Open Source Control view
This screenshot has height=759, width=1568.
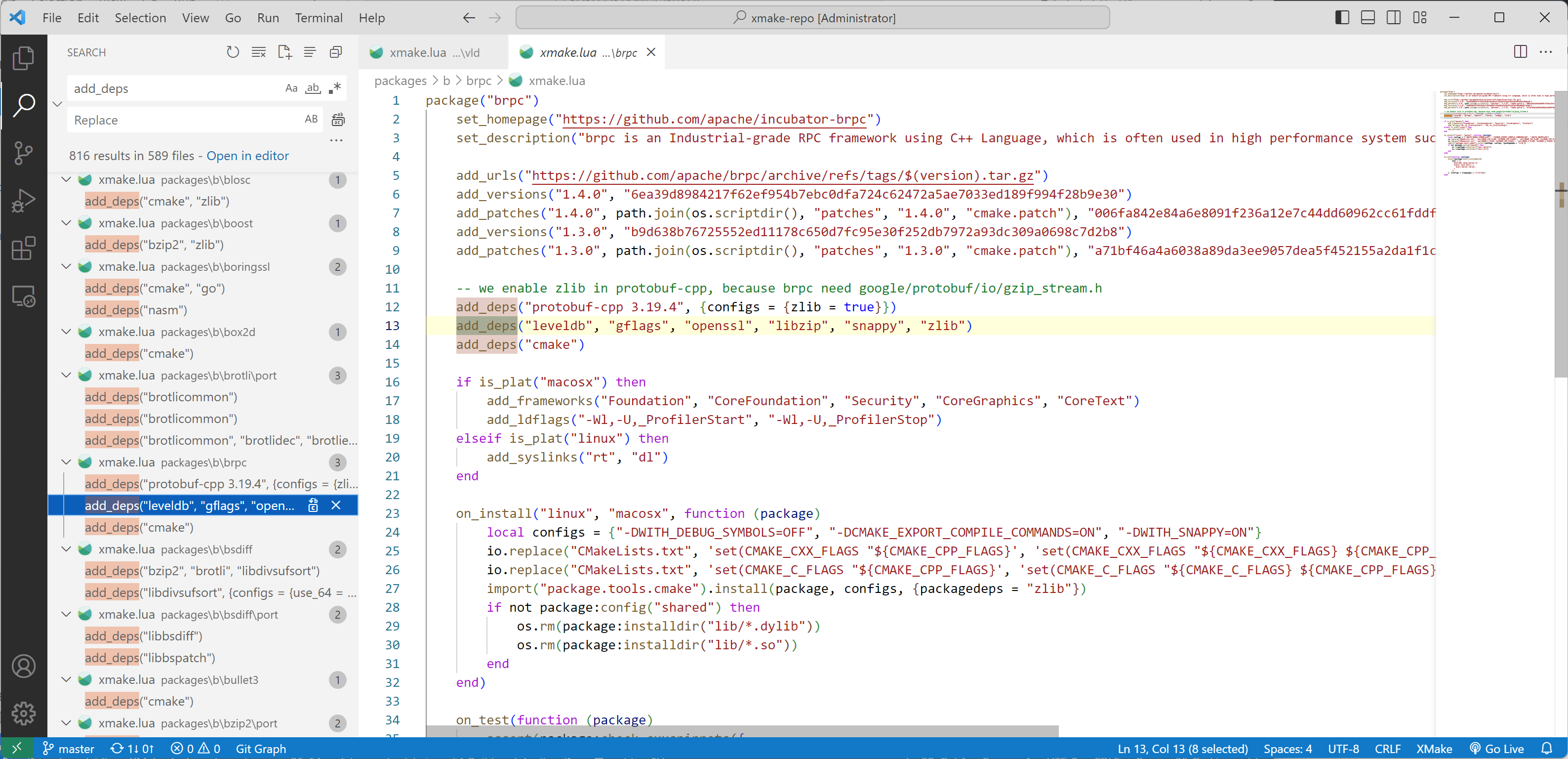[24, 153]
